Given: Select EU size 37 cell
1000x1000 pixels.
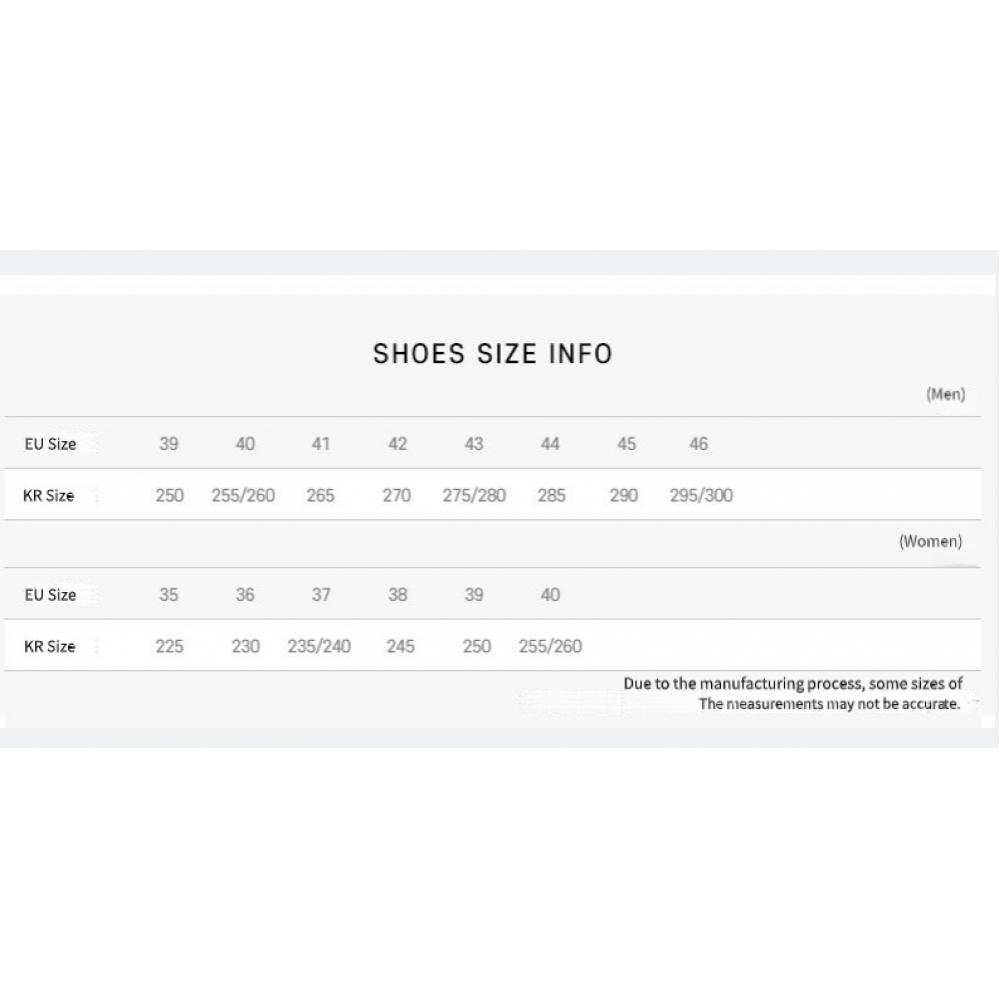Looking at the screenshot, I should click(x=320, y=595).
